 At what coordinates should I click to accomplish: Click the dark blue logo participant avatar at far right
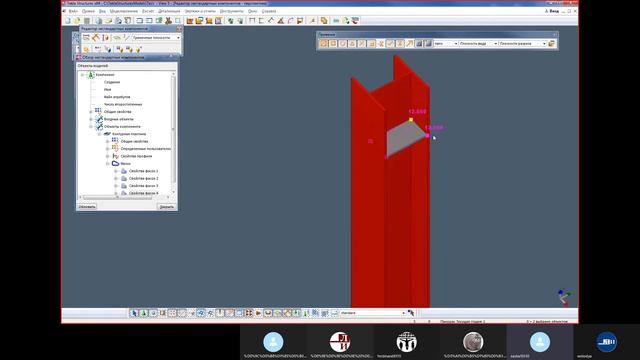click(606, 342)
